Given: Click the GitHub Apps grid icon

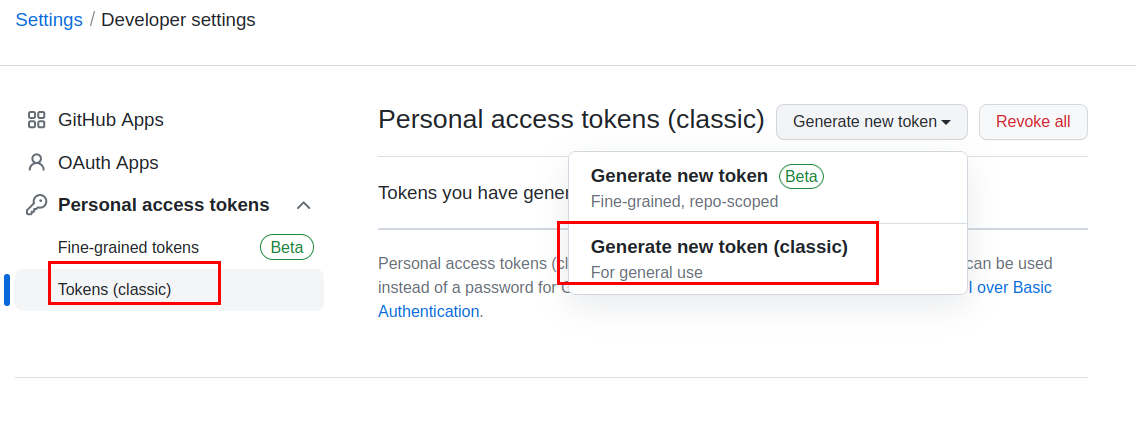Looking at the screenshot, I should click(37, 120).
